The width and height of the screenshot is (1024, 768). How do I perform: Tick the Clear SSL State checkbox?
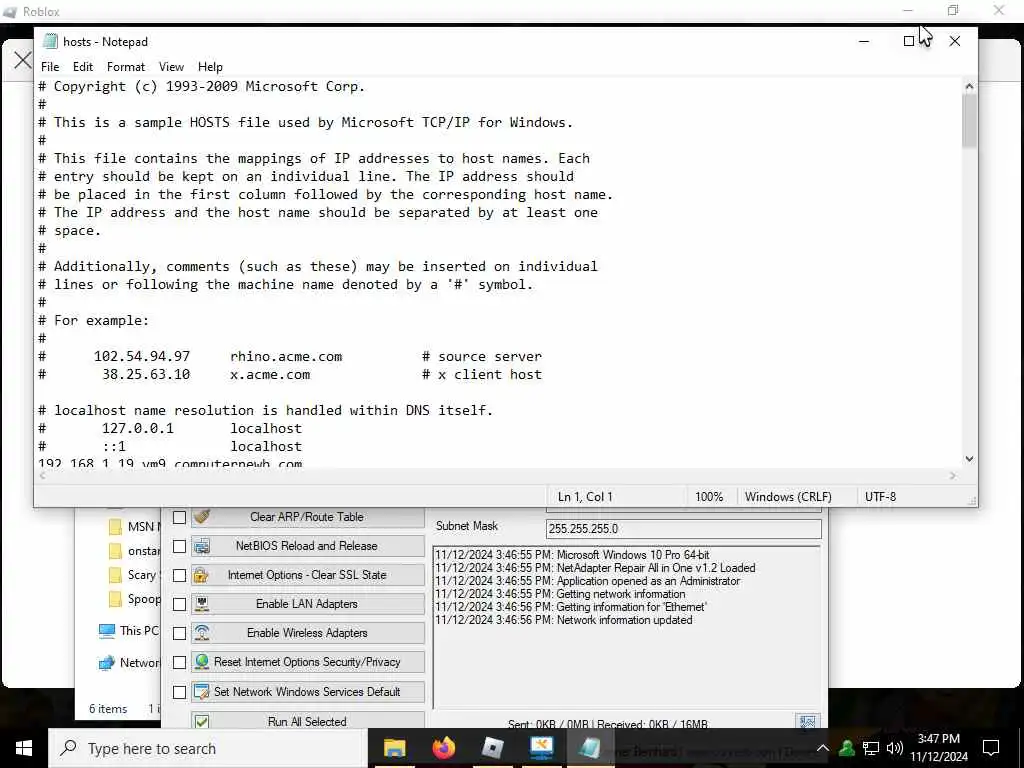pyautogui.click(x=179, y=575)
